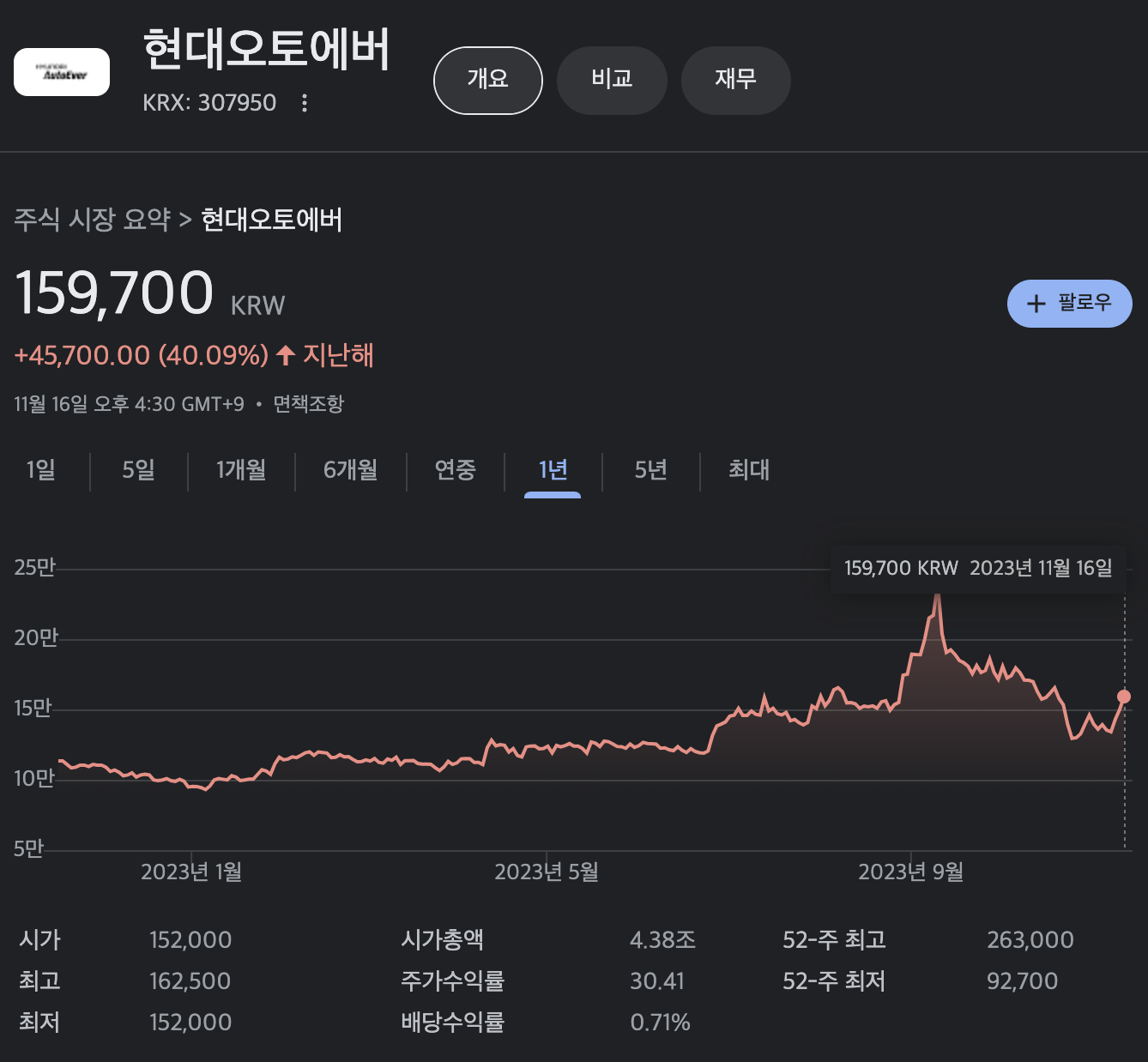Screen dimensions: 1148x1062
Task: Open the three-dot more options menu
Action: click(x=304, y=103)
